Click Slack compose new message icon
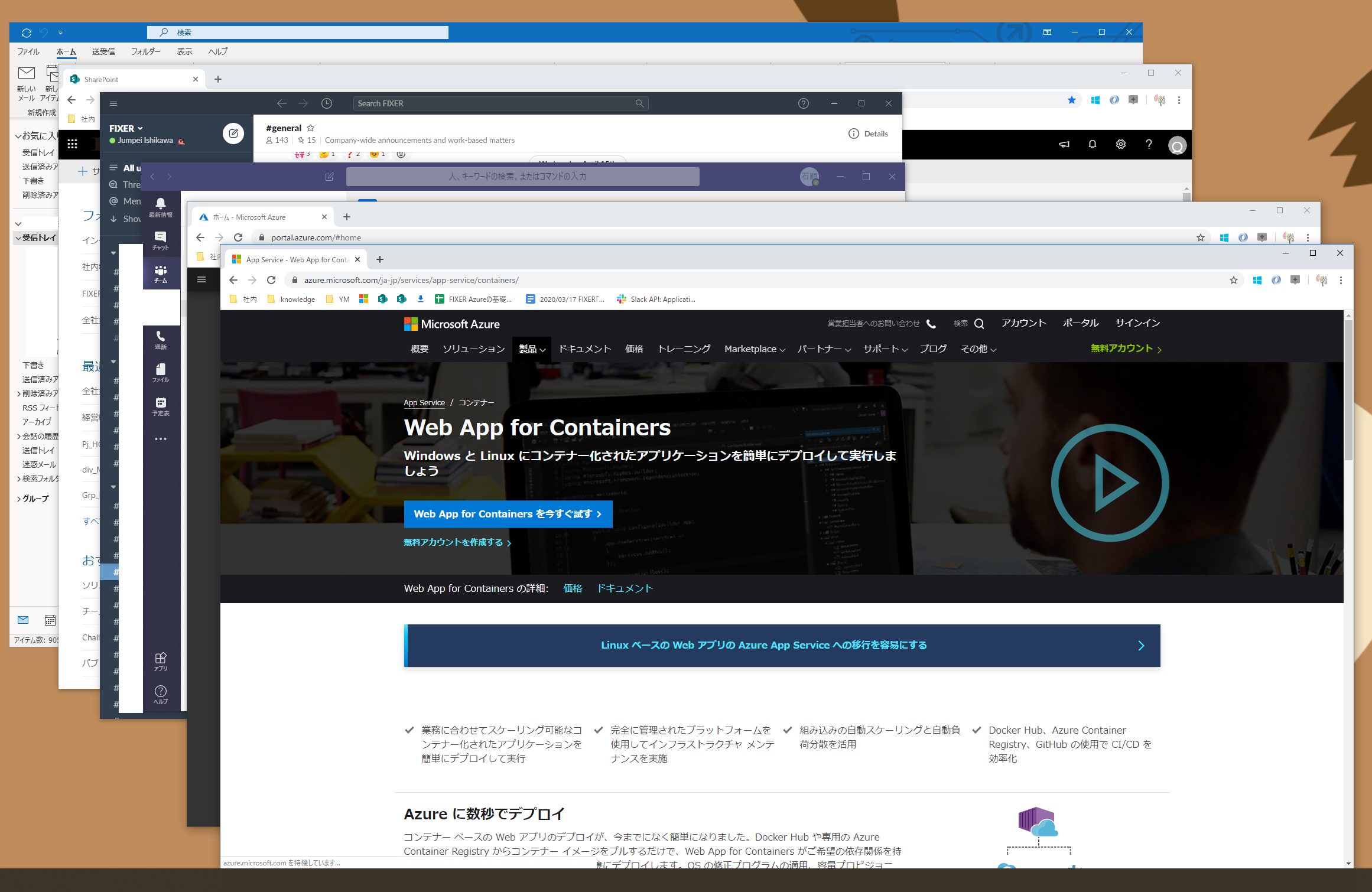This screenshot has width=1372, height=892. coord(233,134)
